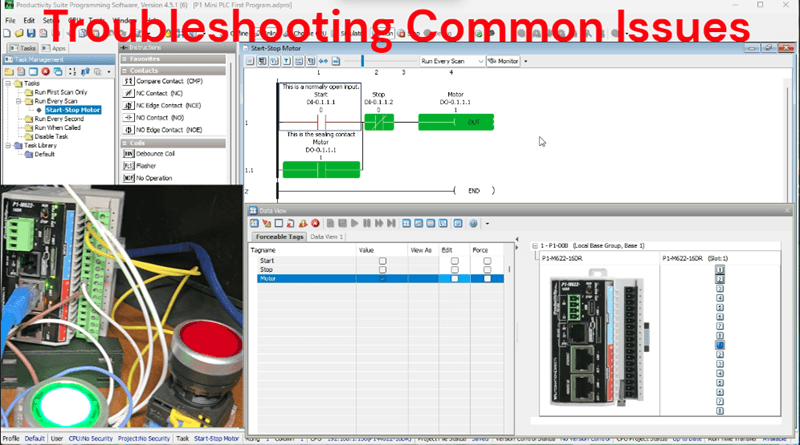Click the stacked blue windows icon in Task Management
Image resolution: width=800 pixels, height=445 pixels.
coord(58,71)
